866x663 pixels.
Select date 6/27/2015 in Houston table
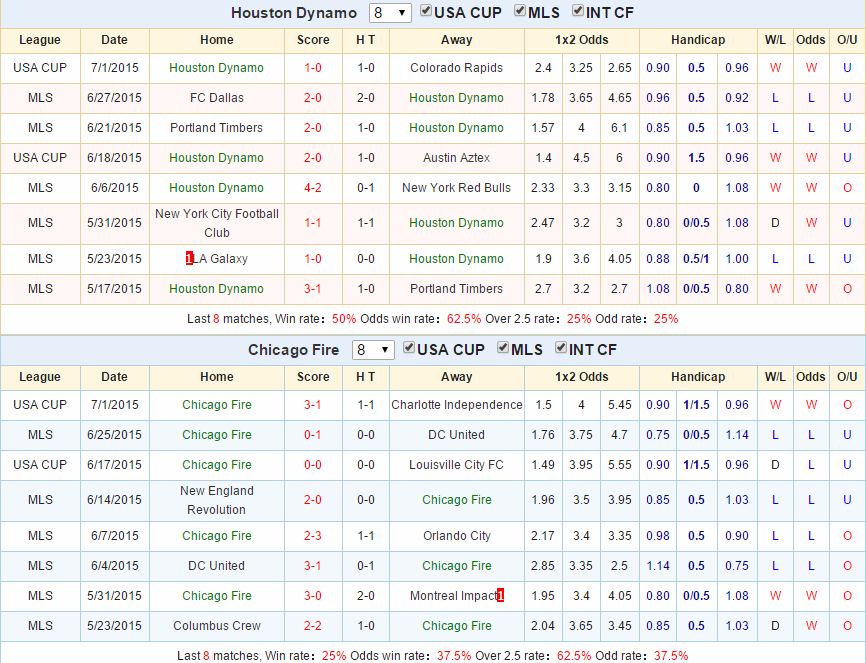click(x=114, y=98)
